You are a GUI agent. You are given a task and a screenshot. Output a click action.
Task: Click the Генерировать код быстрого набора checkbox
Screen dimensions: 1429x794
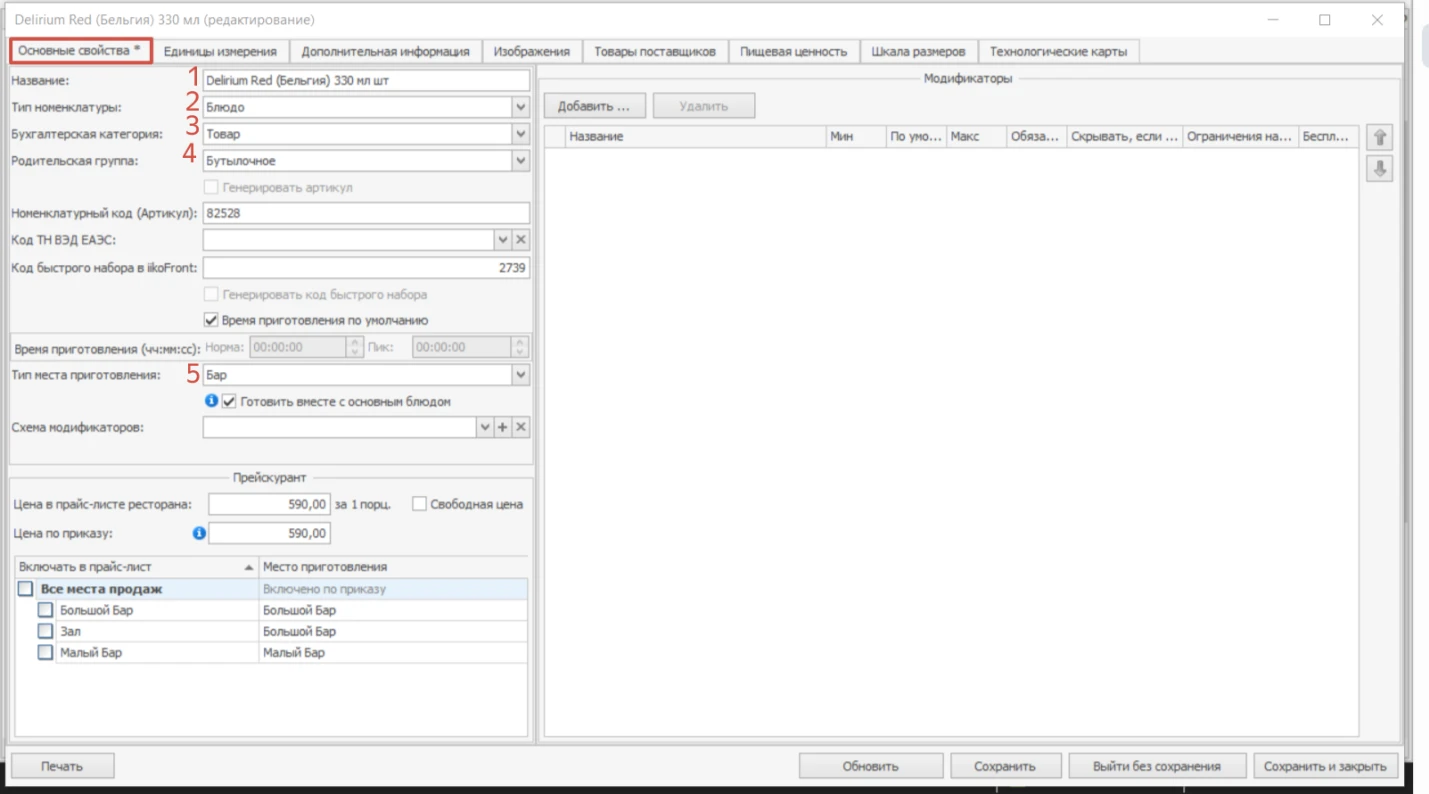[211, 295]
